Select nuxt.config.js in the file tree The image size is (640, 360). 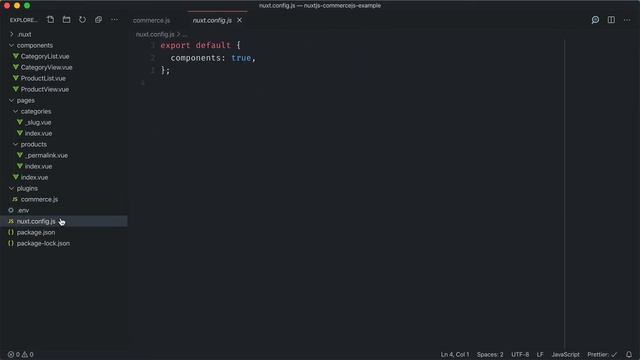point(64,221)
